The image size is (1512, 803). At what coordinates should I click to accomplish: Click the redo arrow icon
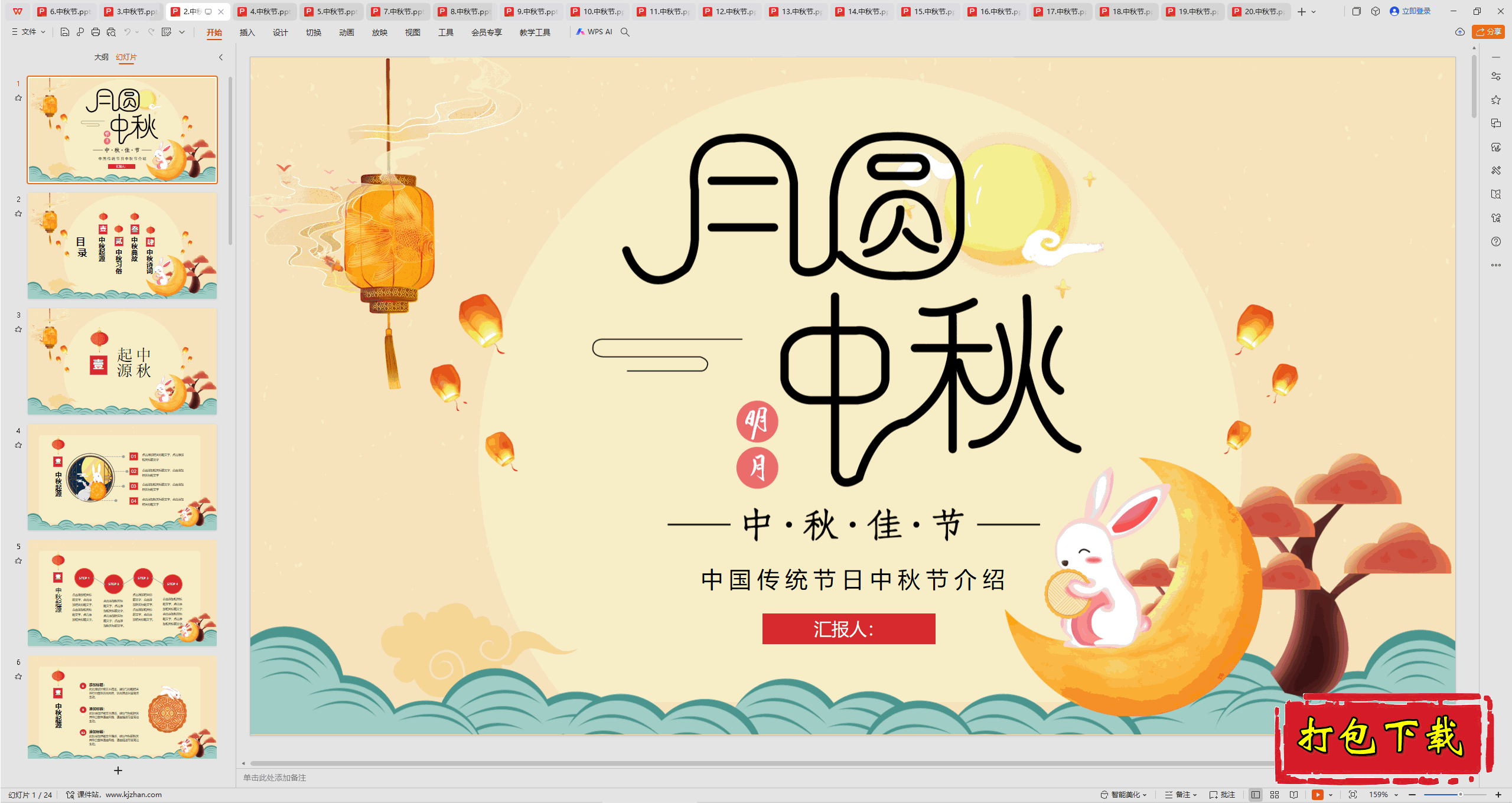(x=151, y=32)
